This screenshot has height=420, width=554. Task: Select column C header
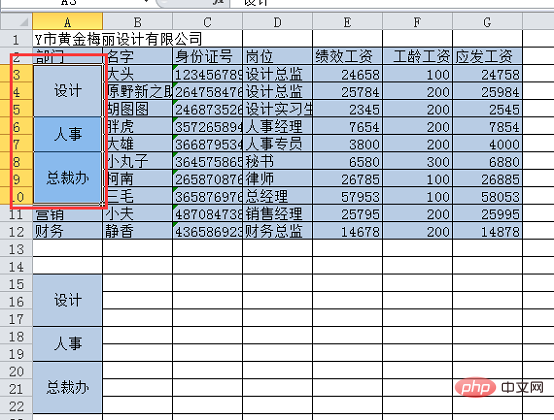[x=207, y=22]
